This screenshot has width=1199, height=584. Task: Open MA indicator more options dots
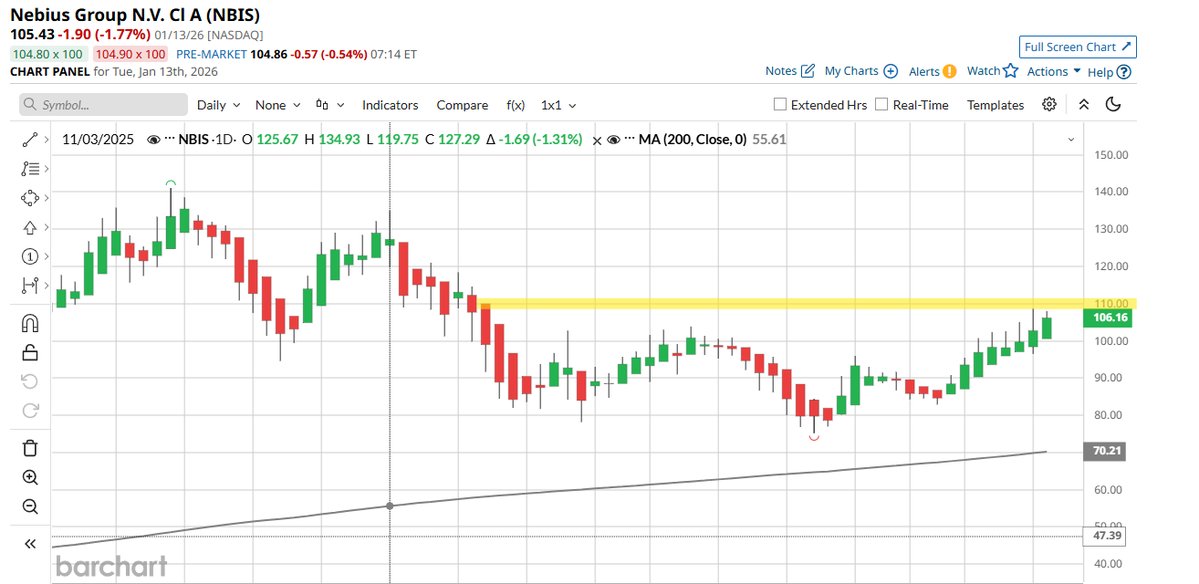(x=630, y=140)
